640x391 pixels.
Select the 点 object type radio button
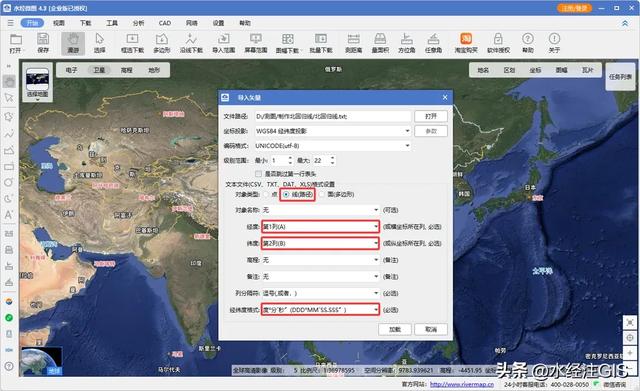click(267, 194)
